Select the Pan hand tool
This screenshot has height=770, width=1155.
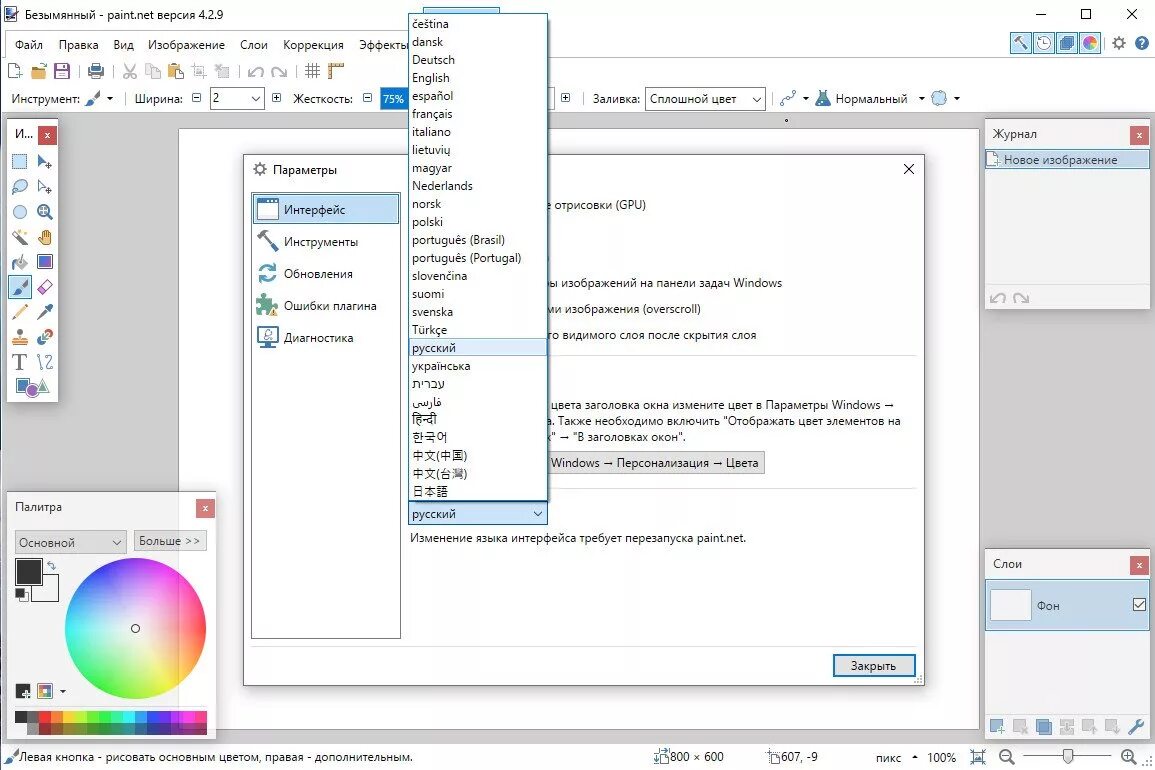(45, 237)
